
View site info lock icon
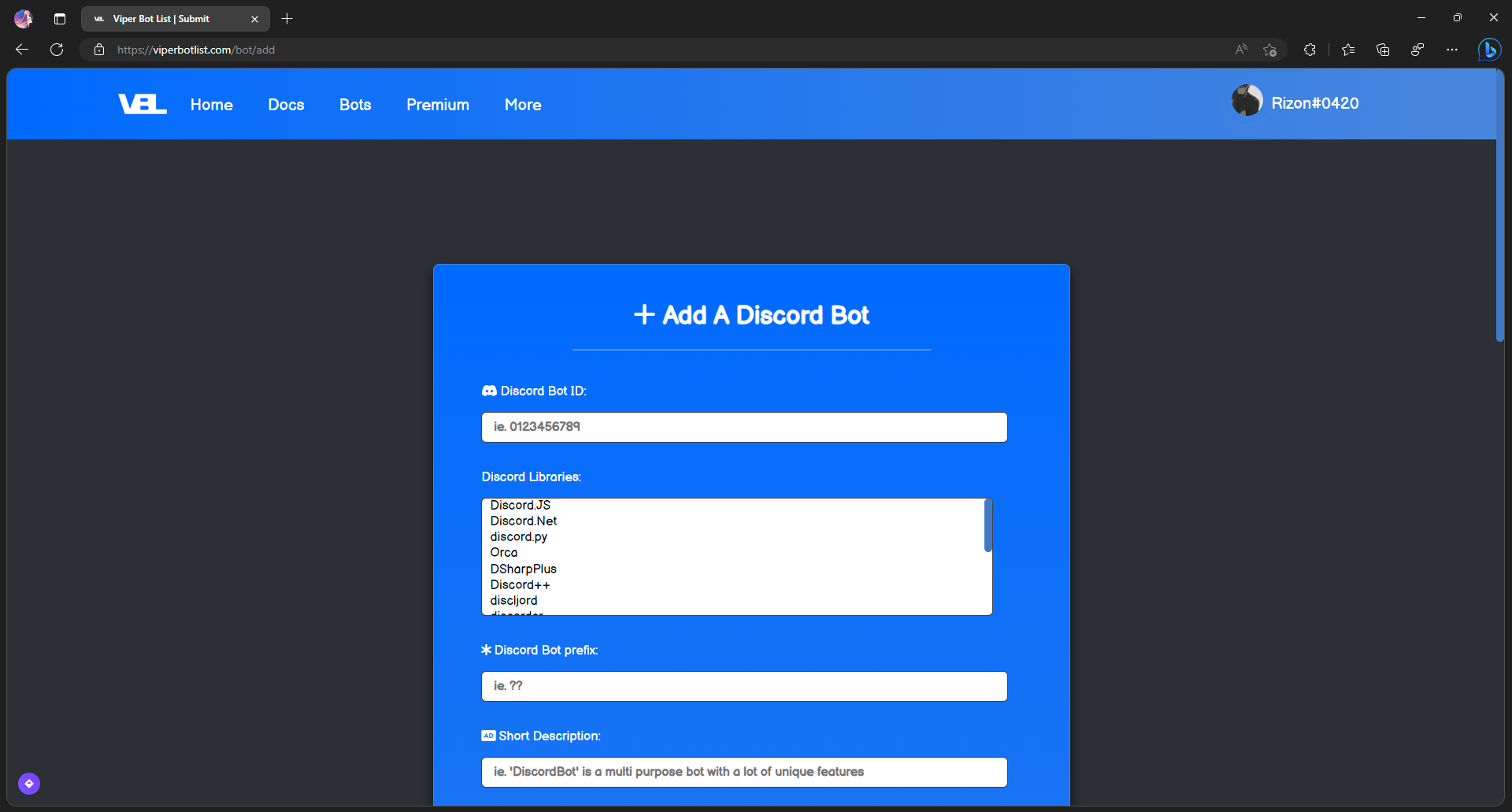pos(99,50)
